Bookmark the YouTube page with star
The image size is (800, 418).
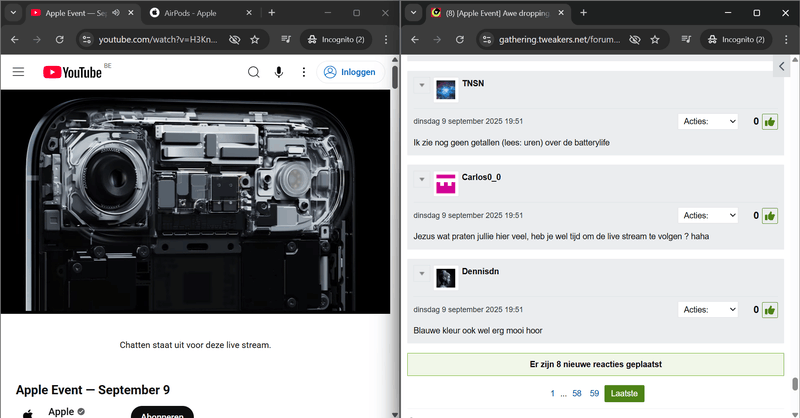tap(255, 39)
